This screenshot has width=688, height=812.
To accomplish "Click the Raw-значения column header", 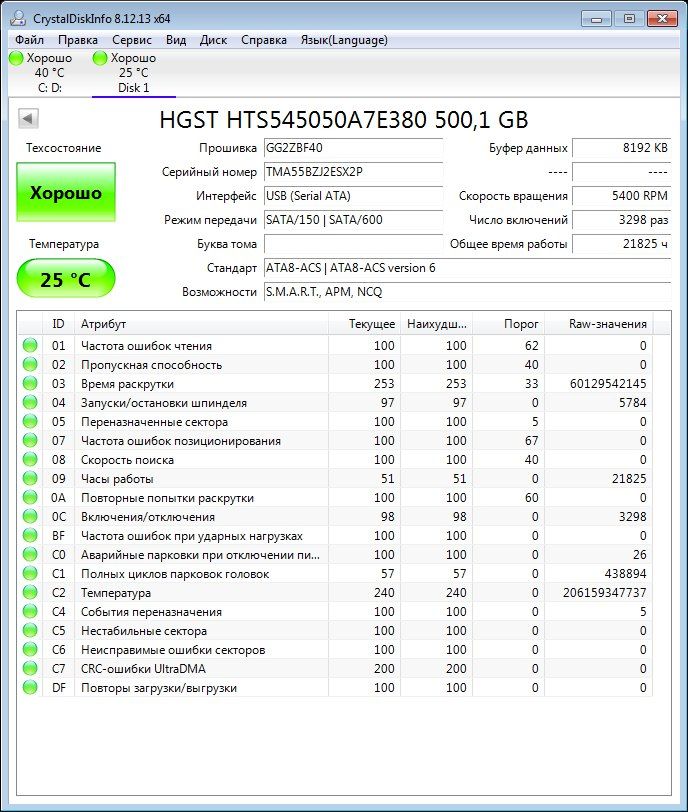I will 598,324.
